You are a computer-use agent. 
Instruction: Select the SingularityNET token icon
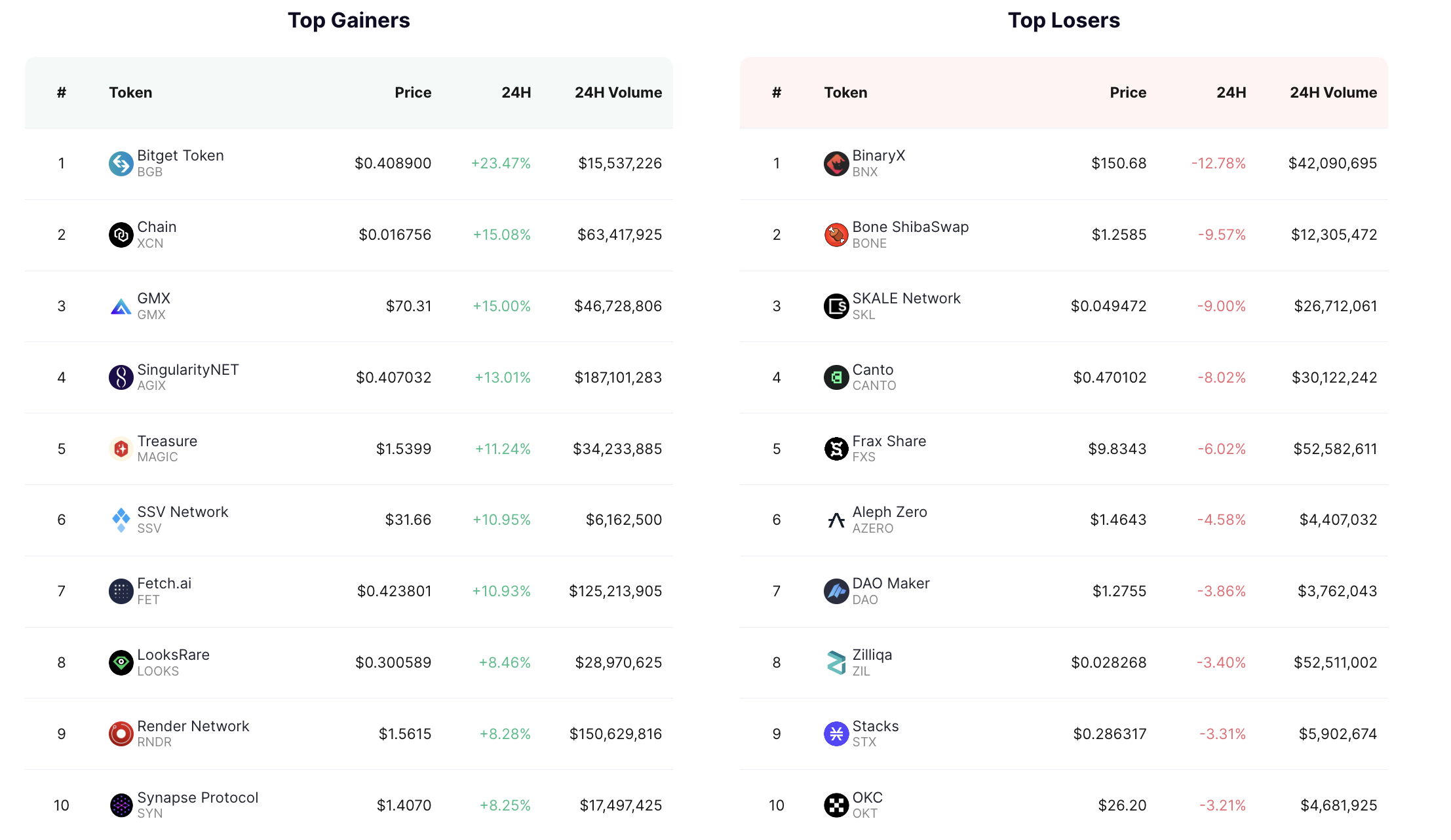click(x=121, y=377)
